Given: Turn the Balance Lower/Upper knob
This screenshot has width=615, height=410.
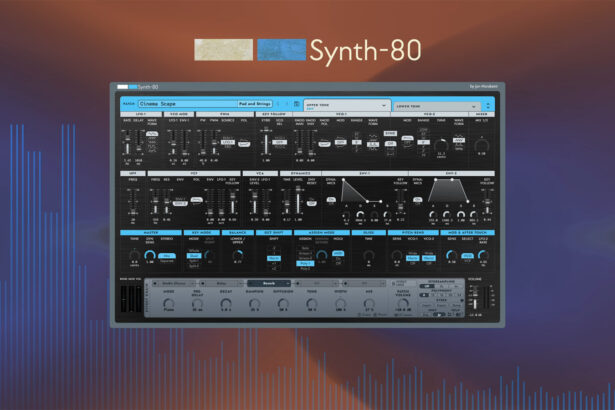Looking at the screenshot, I should click(238, 255).
